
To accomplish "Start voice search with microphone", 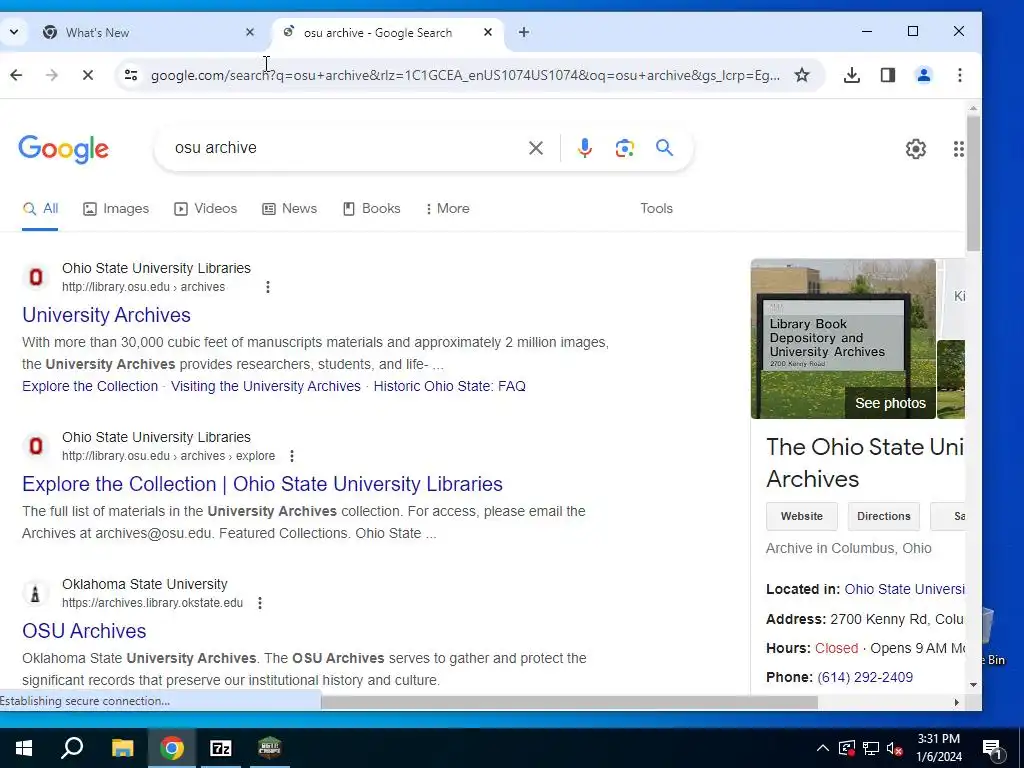I will coord(584,148).
